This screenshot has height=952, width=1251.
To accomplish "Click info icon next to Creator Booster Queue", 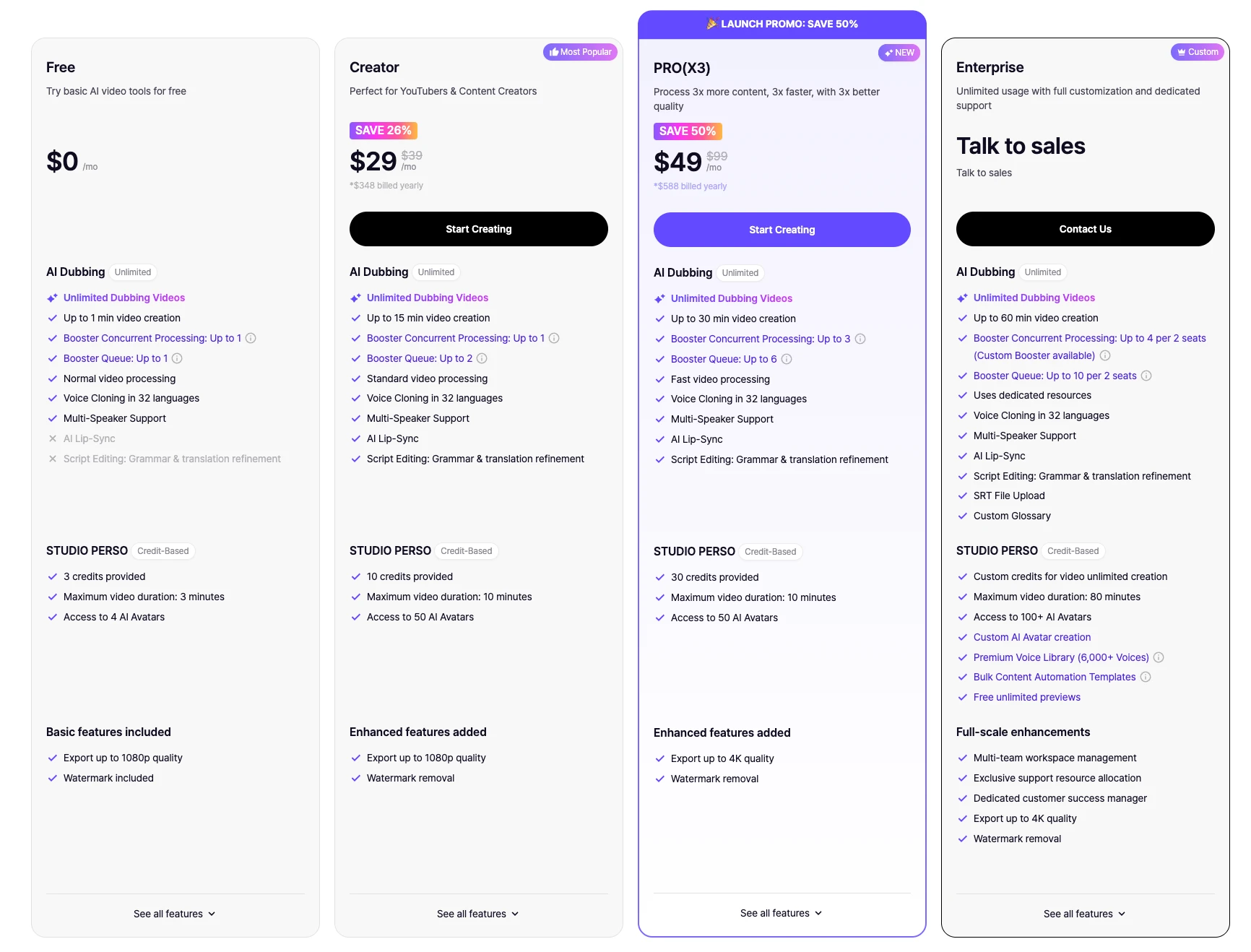I will [x=482, y=358].
